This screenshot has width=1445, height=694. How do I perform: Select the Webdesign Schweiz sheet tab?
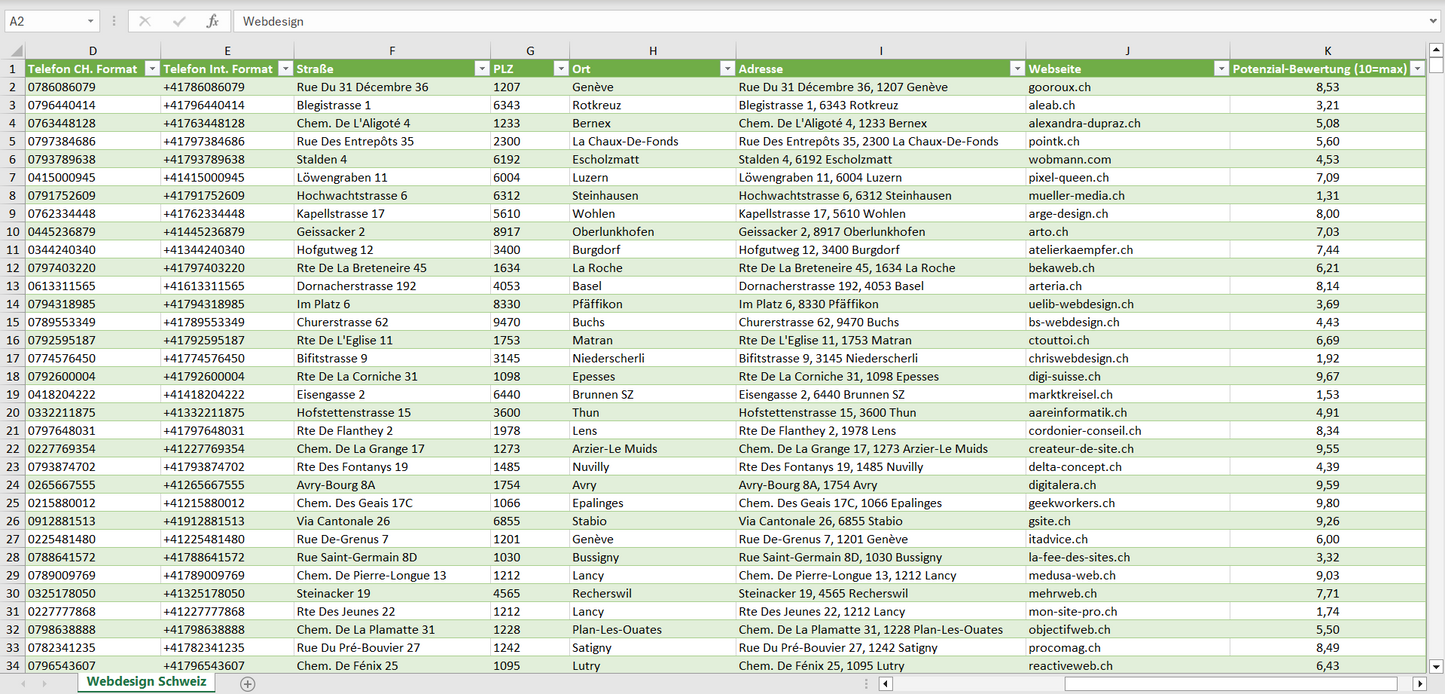pos(146,682)
